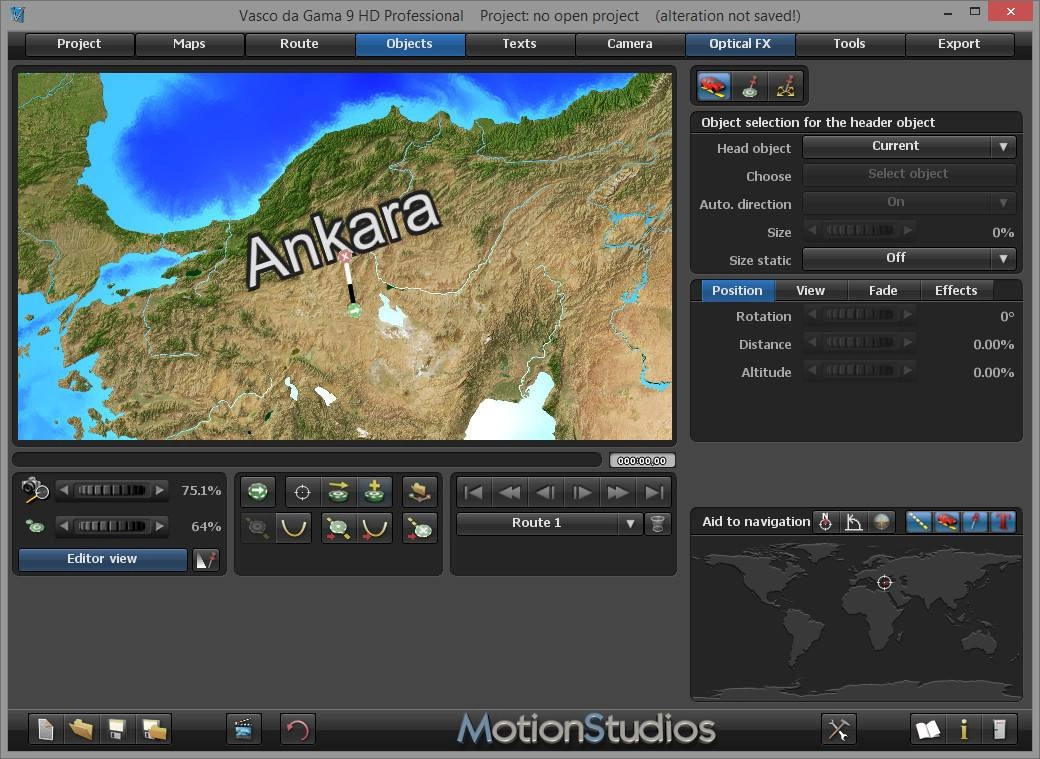
Task: Open the Head object Current dropdown
Action: (909, 147)
